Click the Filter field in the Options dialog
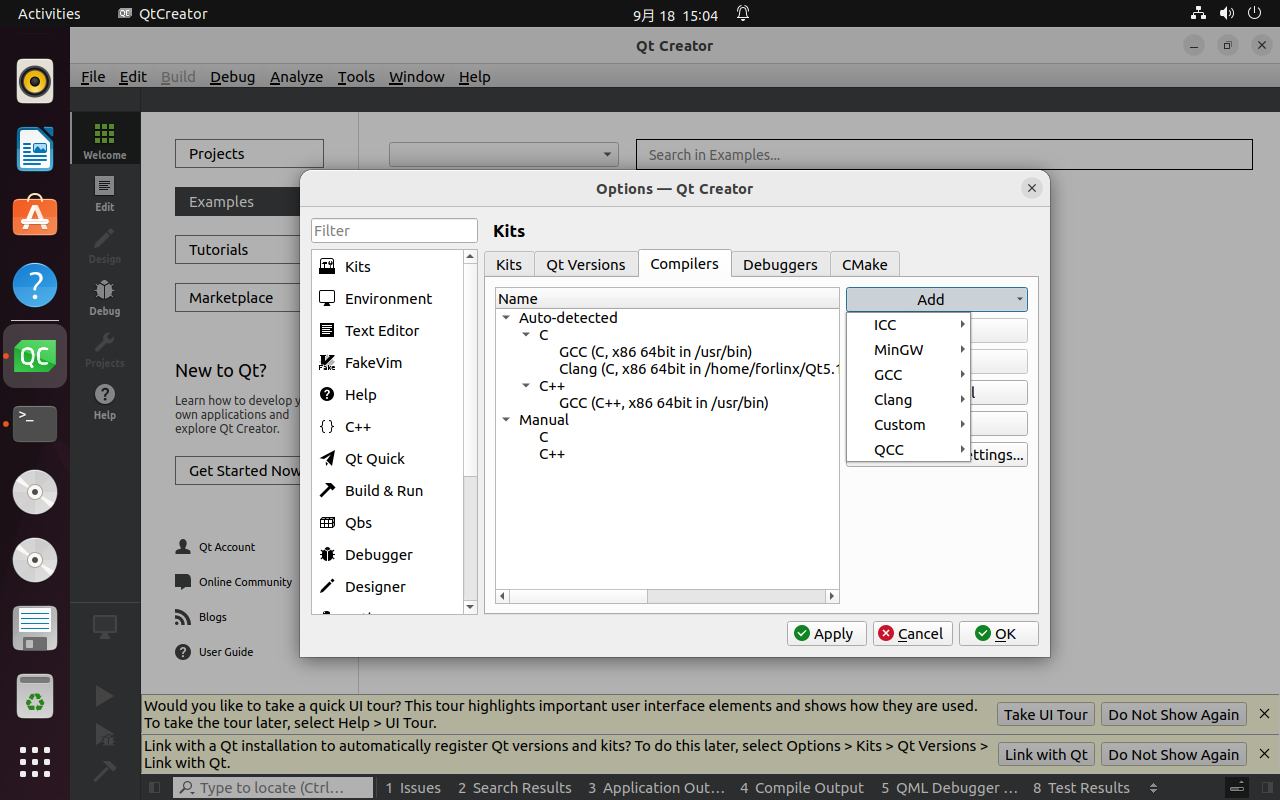Viewport: 1280px width, 800px height. click(394, 231)
